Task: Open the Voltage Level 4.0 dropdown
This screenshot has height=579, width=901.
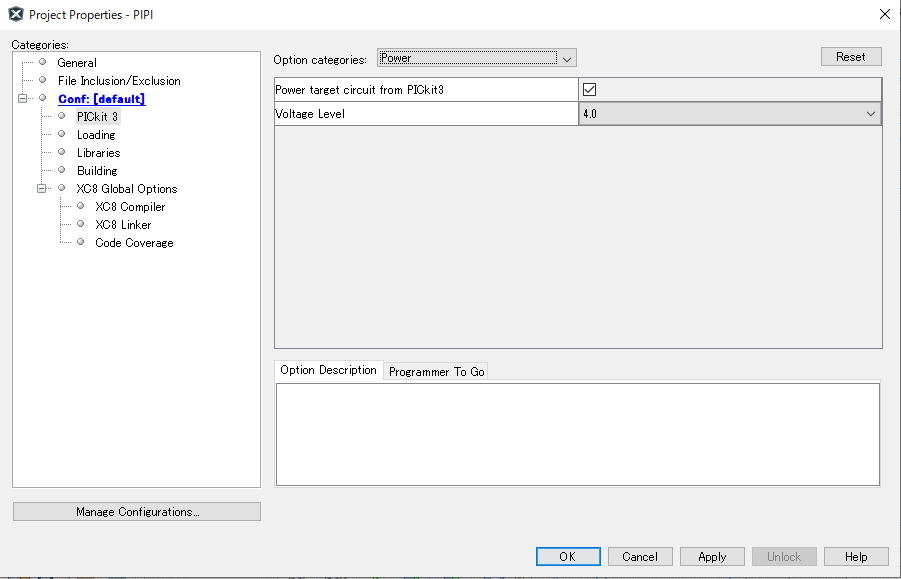Action: pyautogui.click(x=730, y=114)
